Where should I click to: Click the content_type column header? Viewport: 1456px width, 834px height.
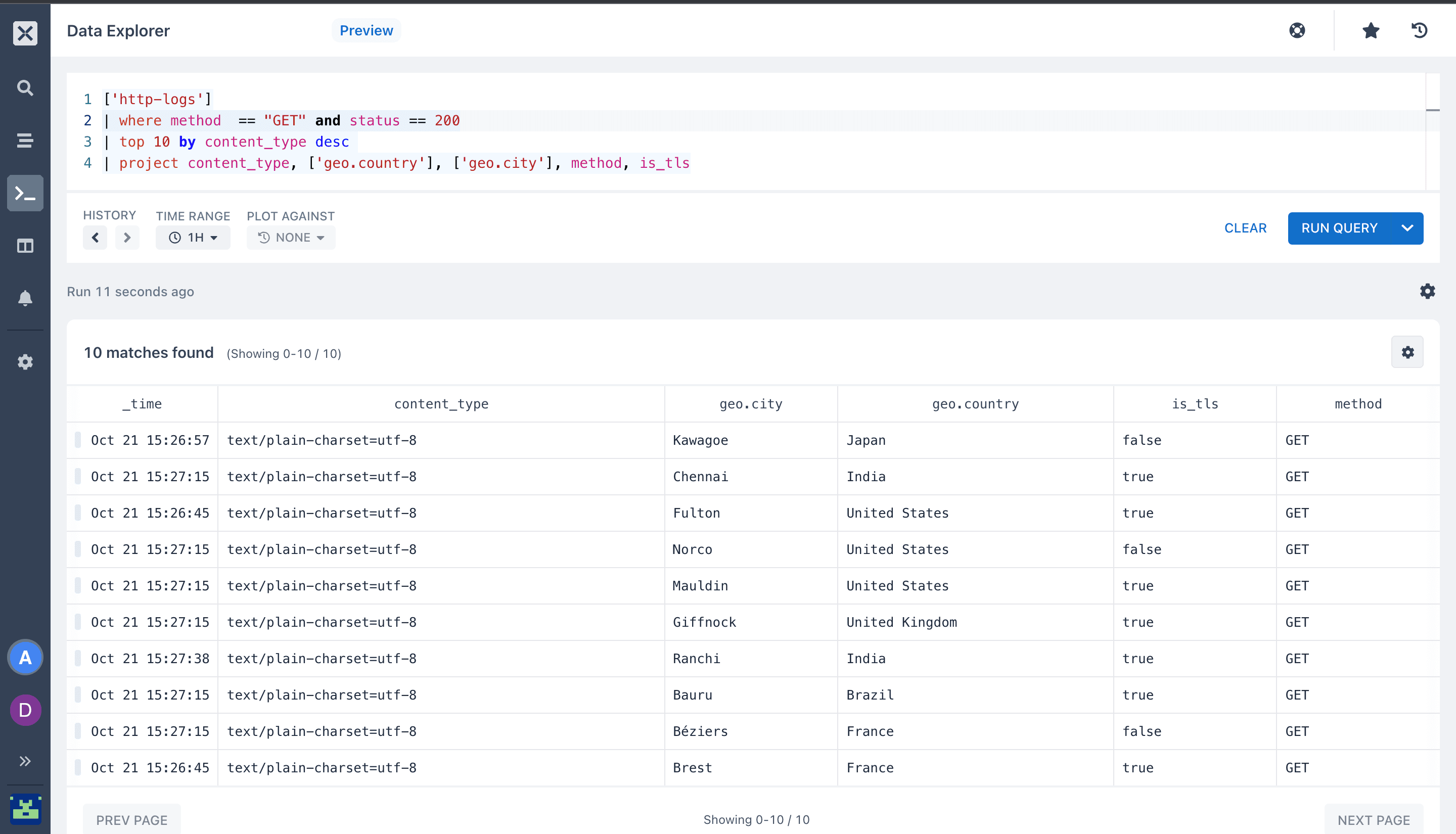pyautogui.click(x=441, y=404)
